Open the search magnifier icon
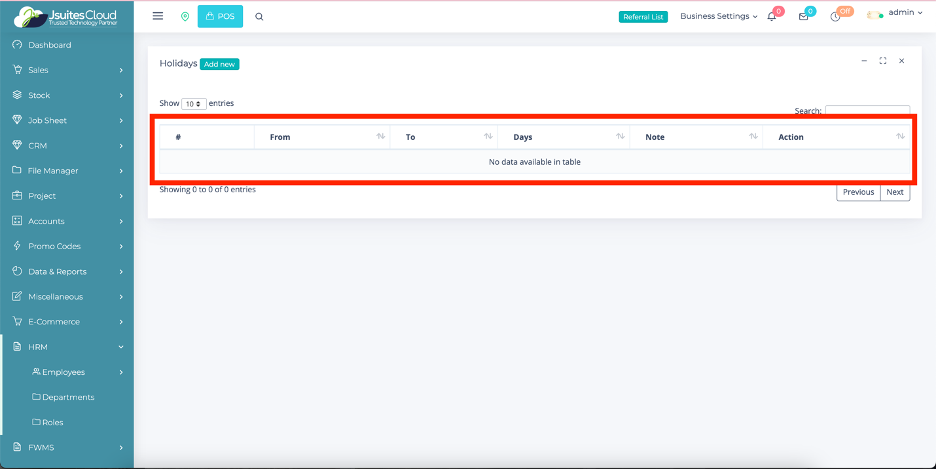Image resolution: width=936 pixels, height=469 pixels. pyautogui.click(x=259, y=17)
